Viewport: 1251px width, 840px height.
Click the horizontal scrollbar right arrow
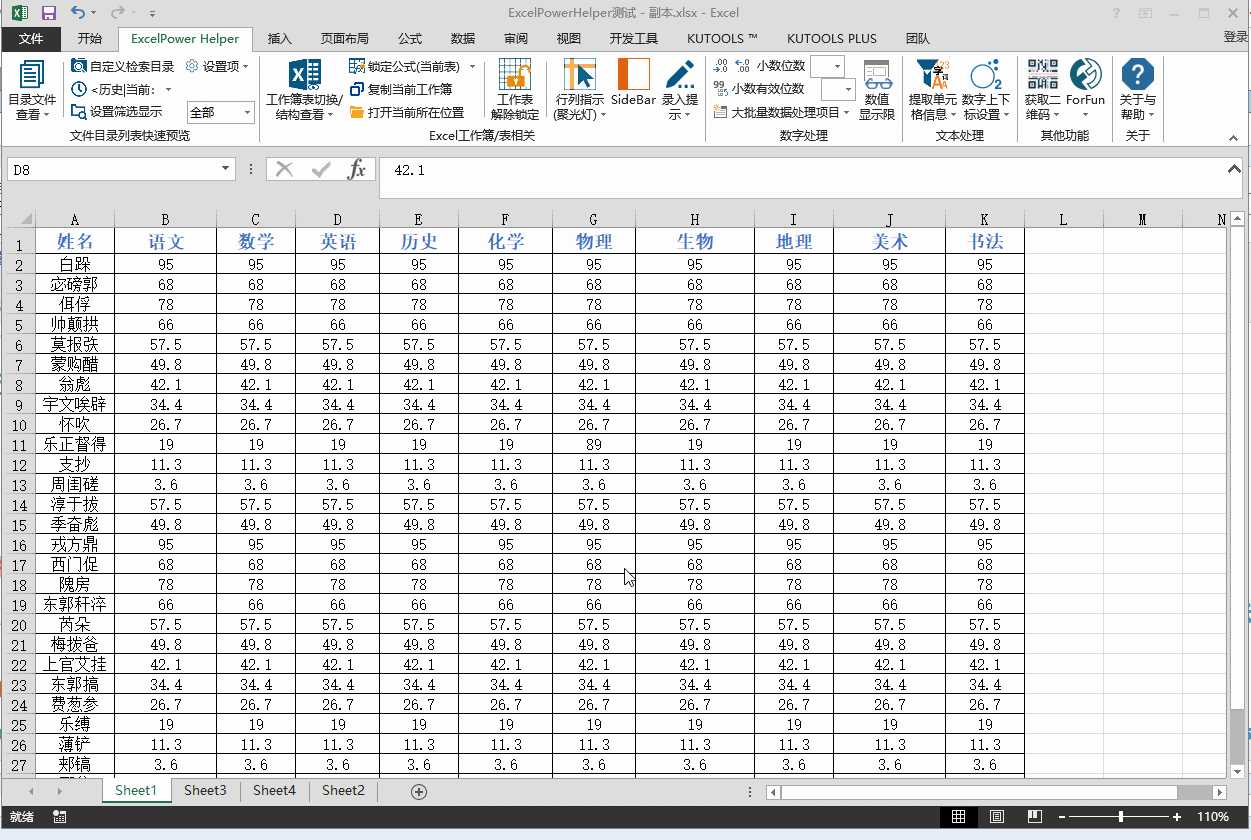[x=1220, y=792]
